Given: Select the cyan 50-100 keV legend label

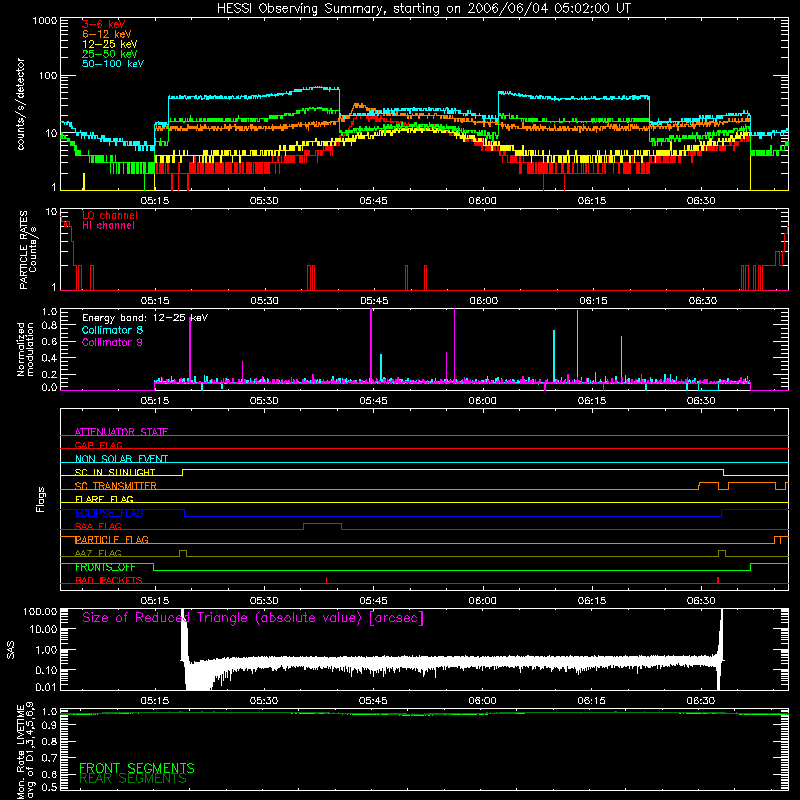Looking at the screenshot, I should coord(113,64).
